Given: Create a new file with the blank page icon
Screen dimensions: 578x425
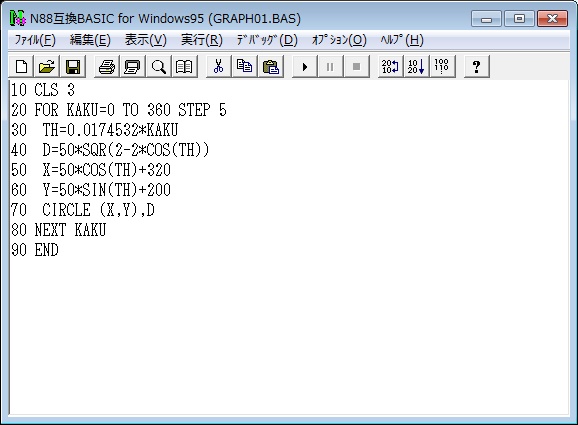Looking at the screenshot, I should (21, 67).
